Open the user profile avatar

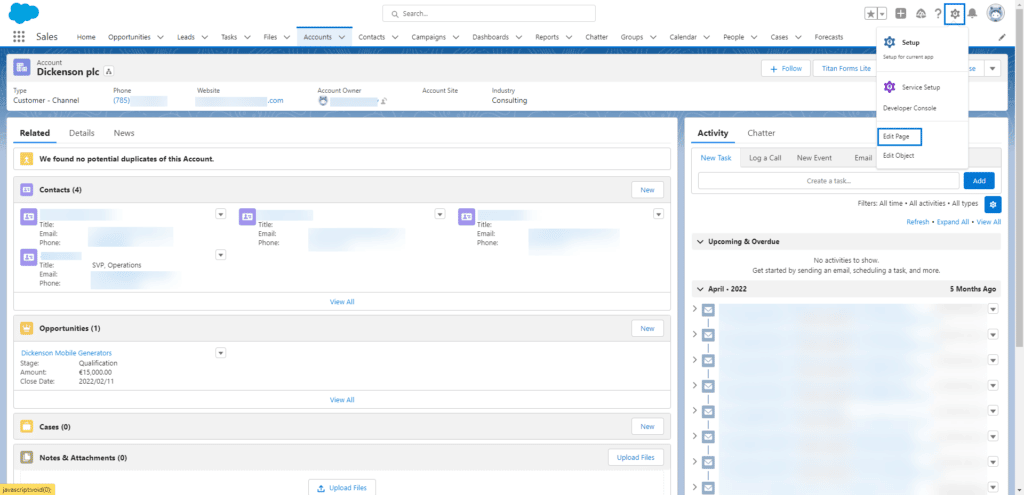coord(995,13)
